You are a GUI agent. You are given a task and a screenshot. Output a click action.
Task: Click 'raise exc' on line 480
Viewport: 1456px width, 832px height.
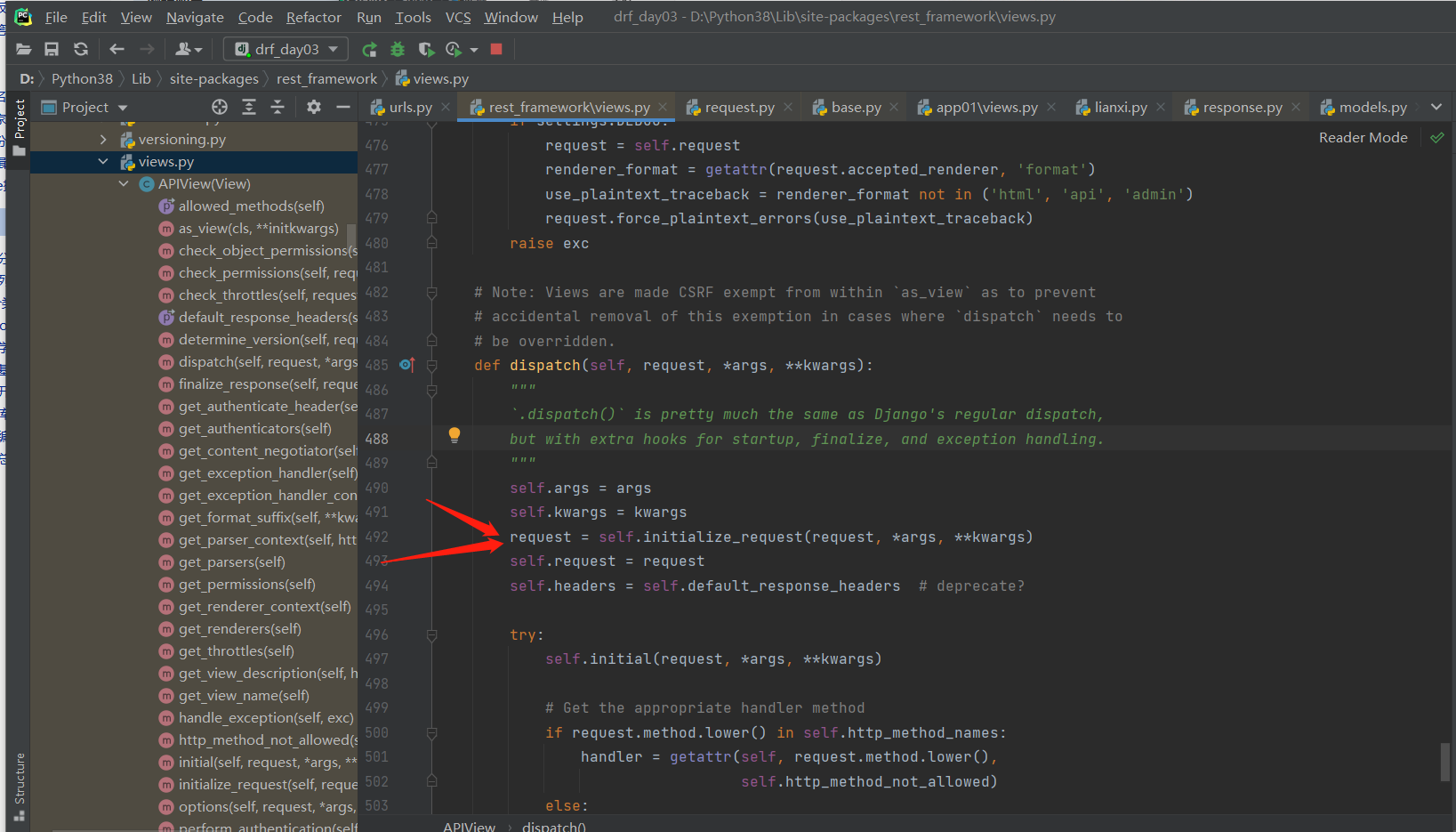pyautogui.click(x=550, y=244)
